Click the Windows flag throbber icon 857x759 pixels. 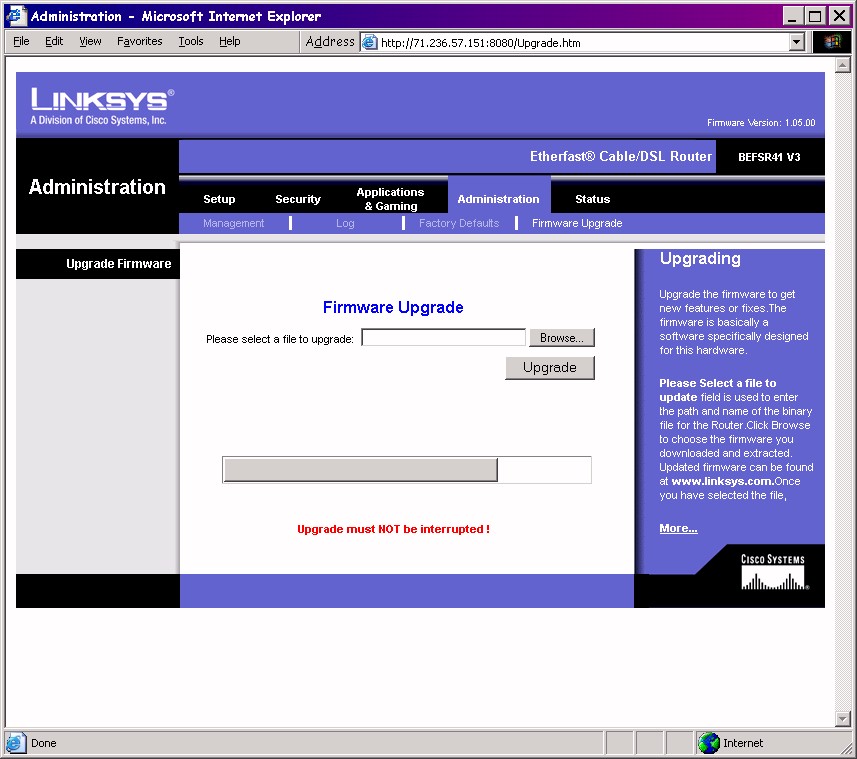point(832,42)
